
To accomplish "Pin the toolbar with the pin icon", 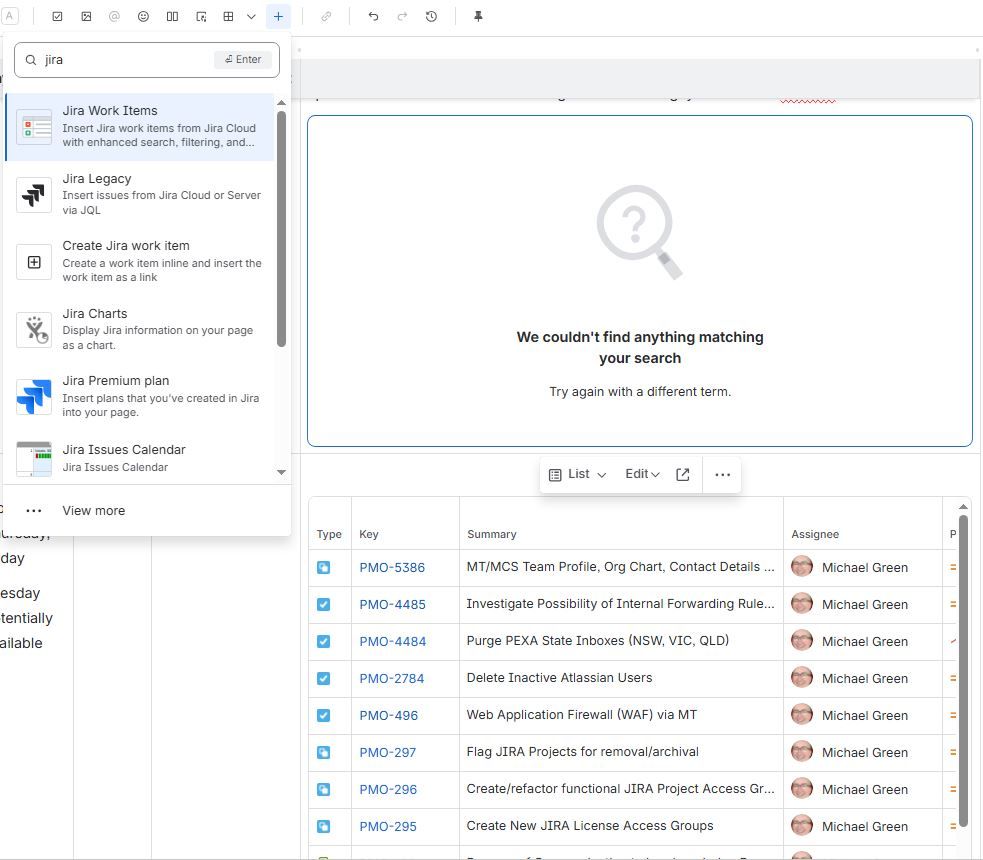I will pyautogui.click(x=478, y=16).
